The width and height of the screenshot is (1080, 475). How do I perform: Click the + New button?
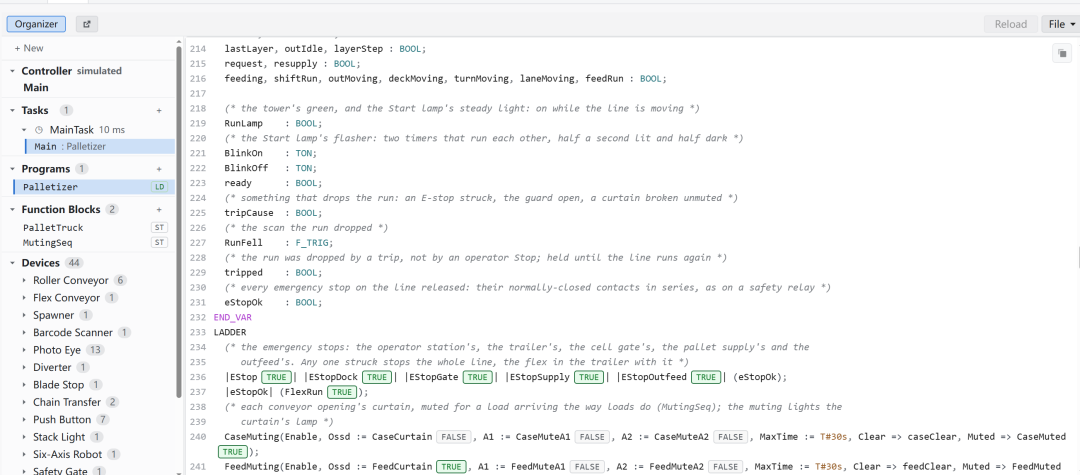pos(29,48)
